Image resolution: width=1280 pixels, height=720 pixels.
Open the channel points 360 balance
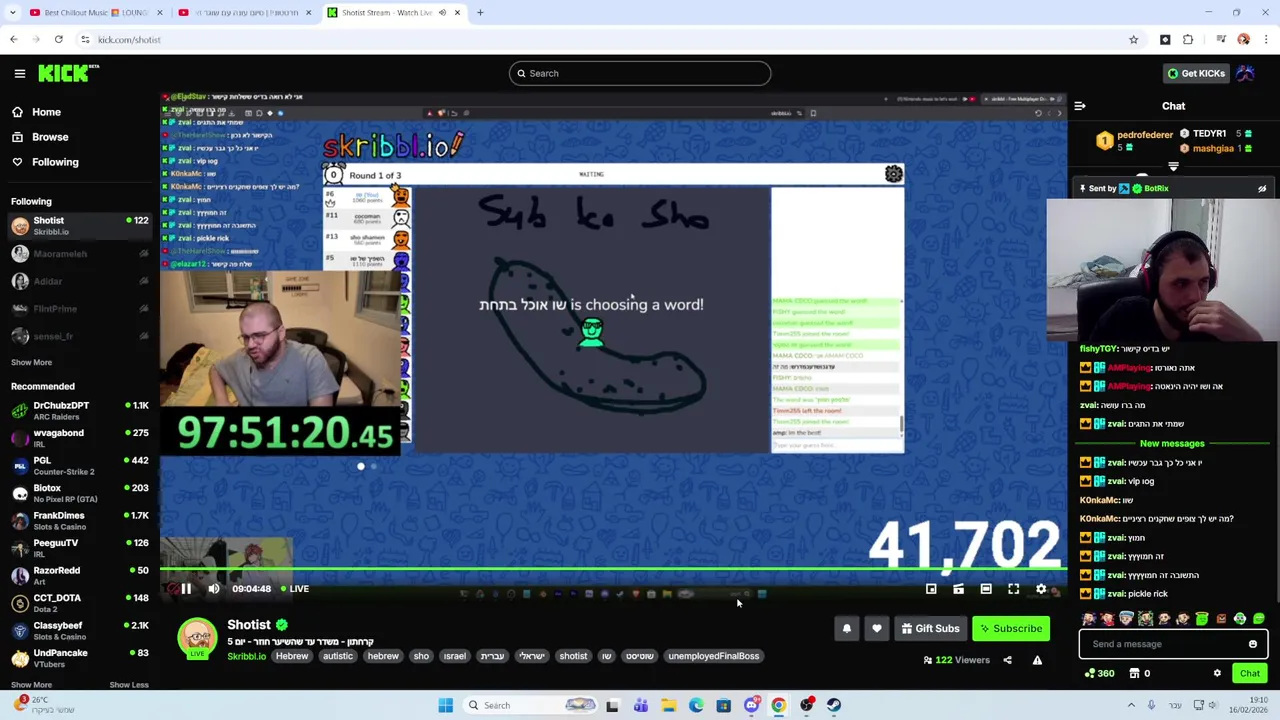[x=1099, y=673]
